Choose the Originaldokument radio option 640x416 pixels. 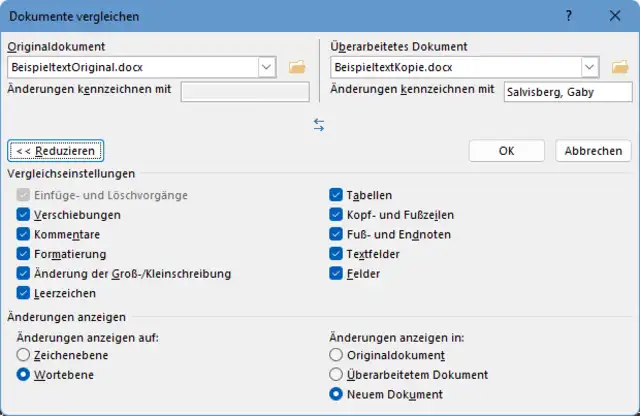(x=336, y=355)
